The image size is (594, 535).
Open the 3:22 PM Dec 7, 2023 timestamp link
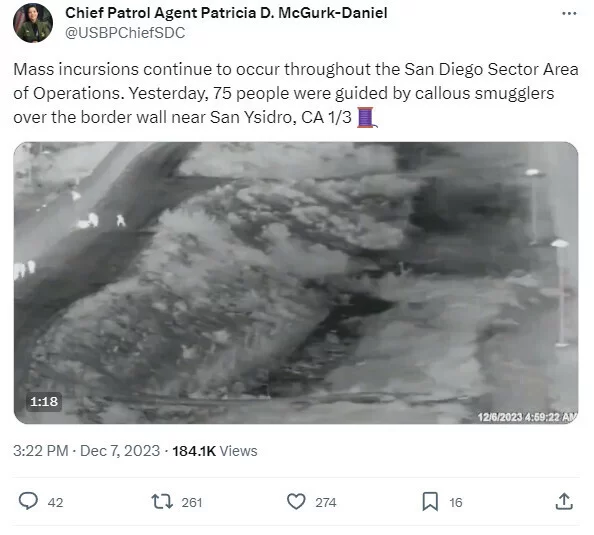86,451
